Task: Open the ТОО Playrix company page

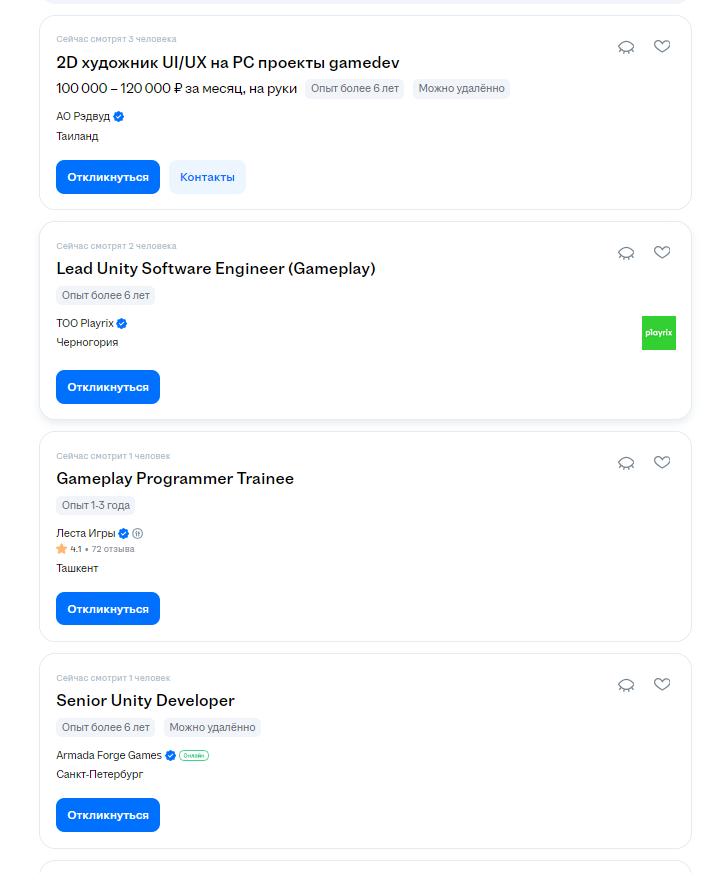Action: (85, 323)
